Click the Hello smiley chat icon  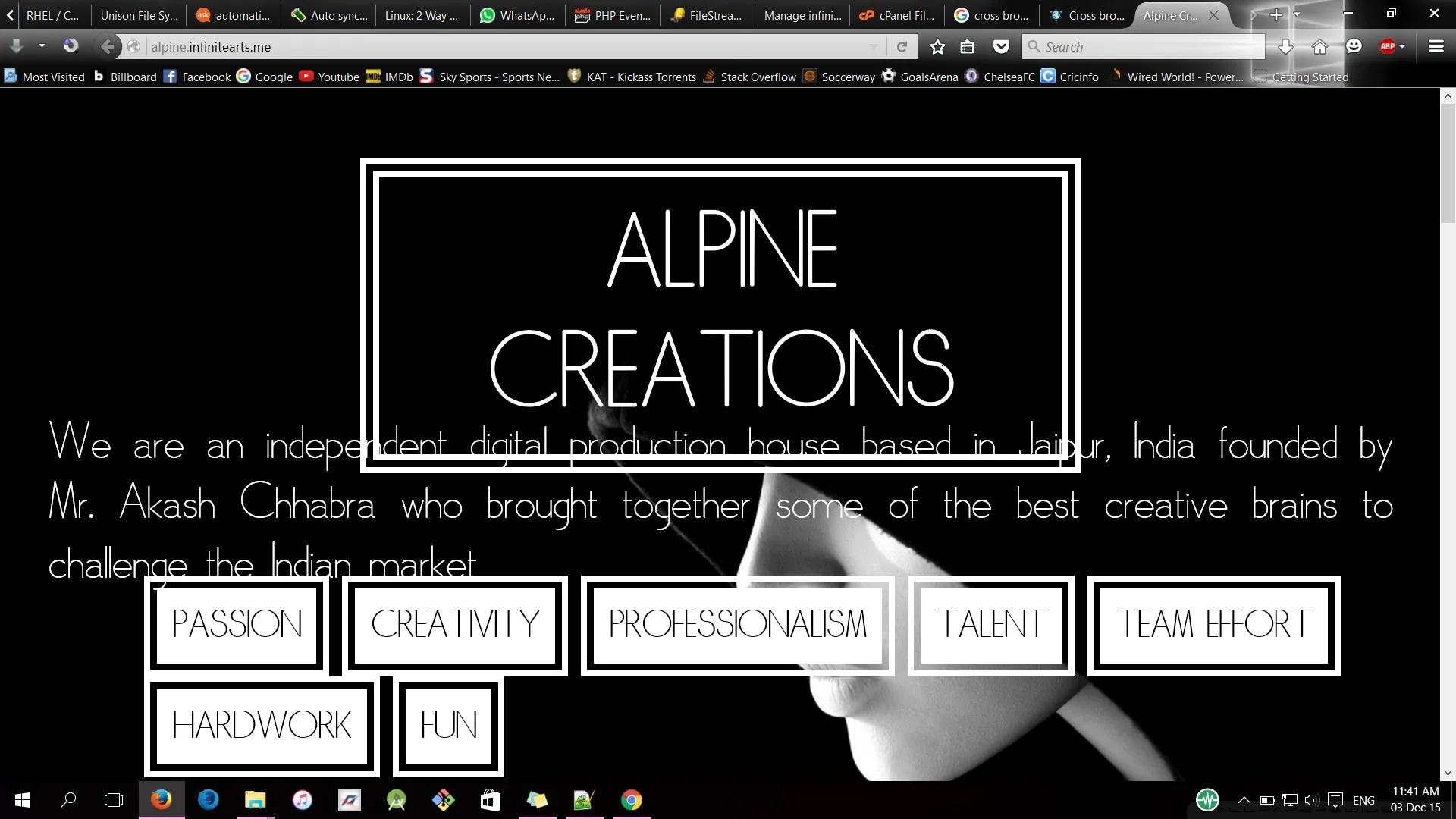click(1354, 47)
